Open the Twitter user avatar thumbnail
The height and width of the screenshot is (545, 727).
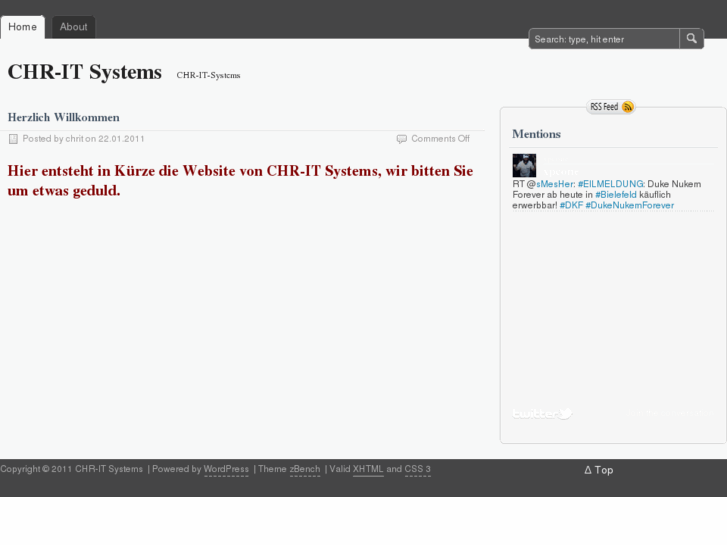point(524,166)
